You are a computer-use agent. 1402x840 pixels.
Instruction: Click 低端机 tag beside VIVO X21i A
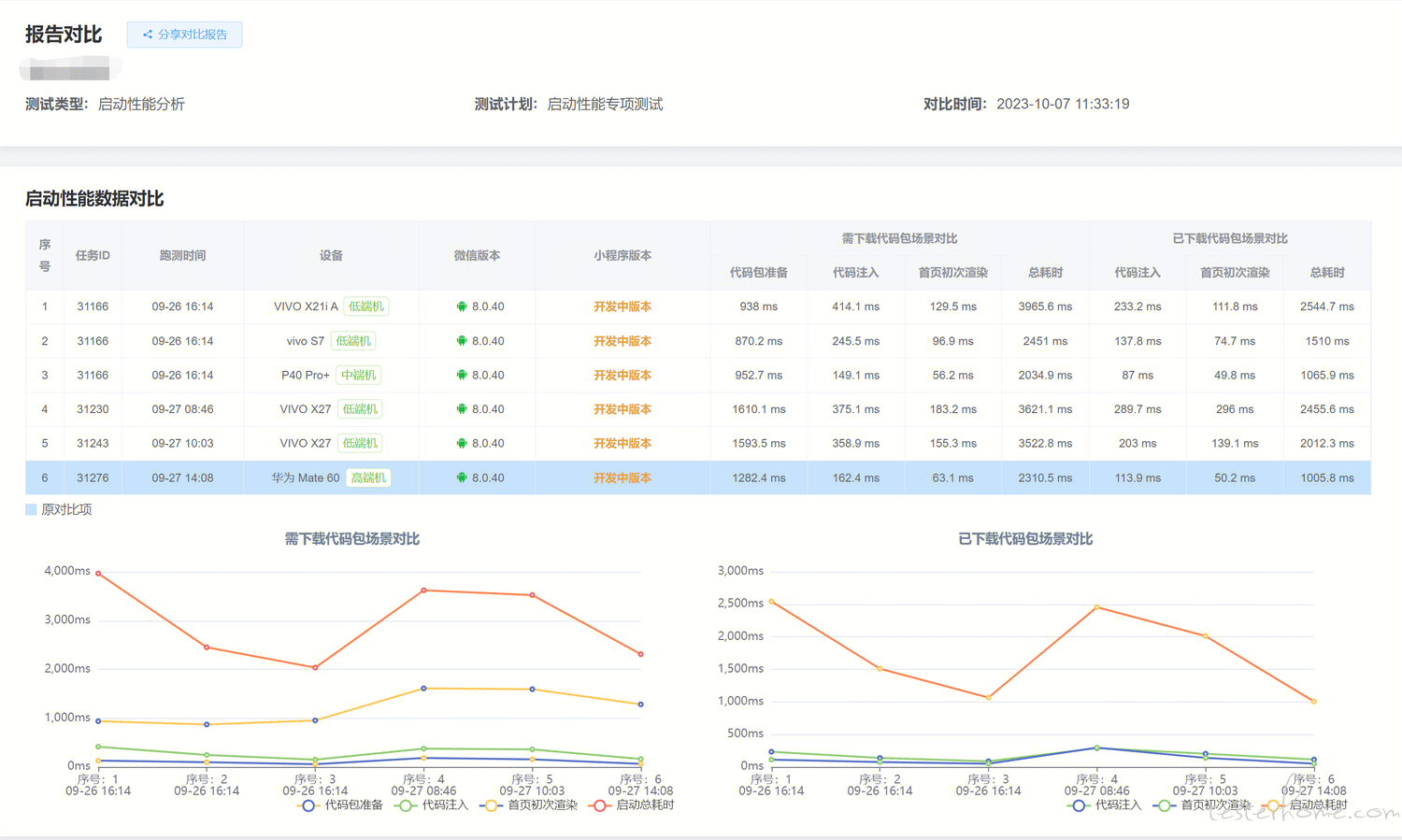pyautogui.click(x=366, y=306)
